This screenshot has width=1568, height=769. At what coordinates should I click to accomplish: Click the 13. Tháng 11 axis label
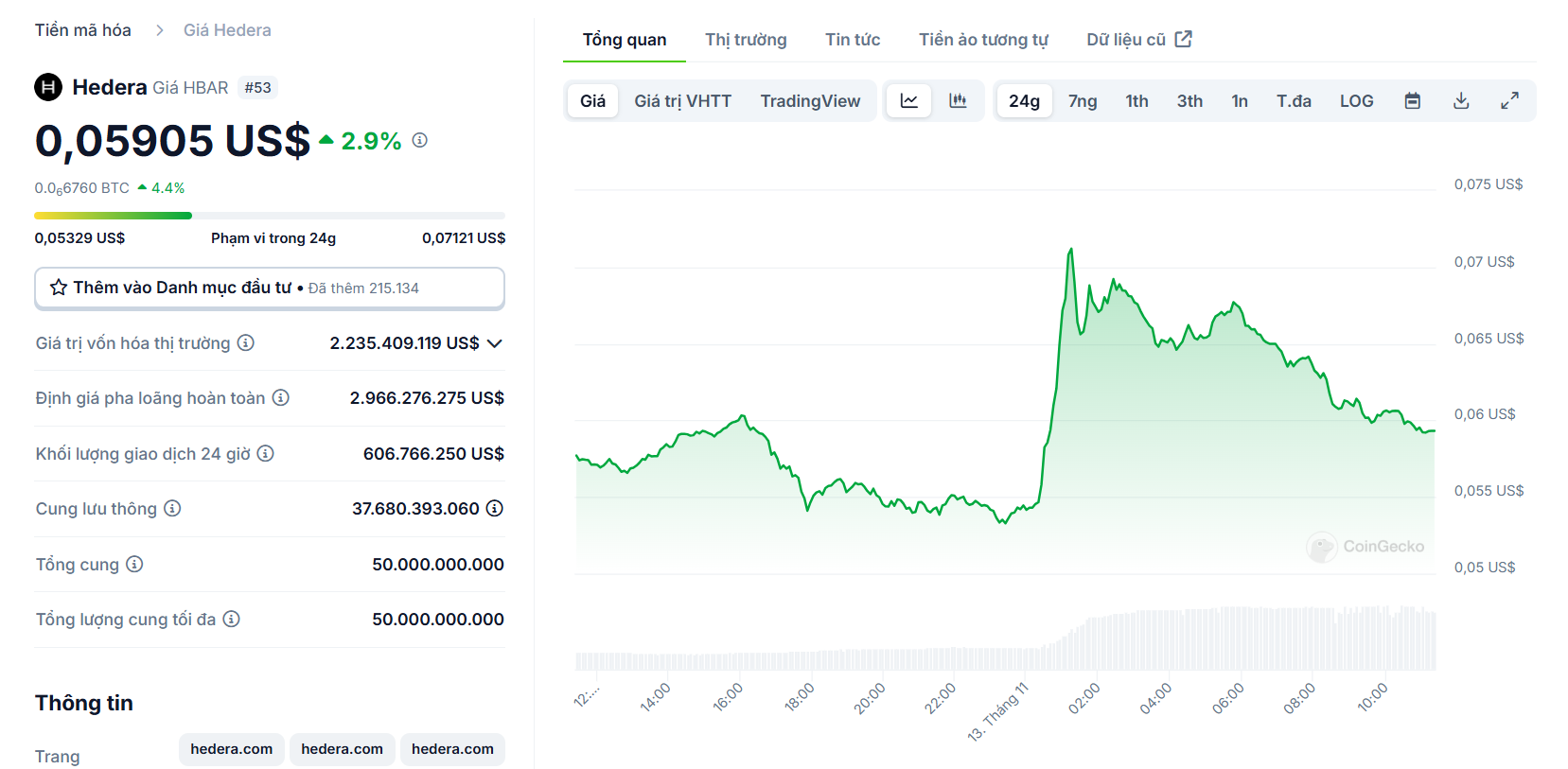tap(997, 711)
